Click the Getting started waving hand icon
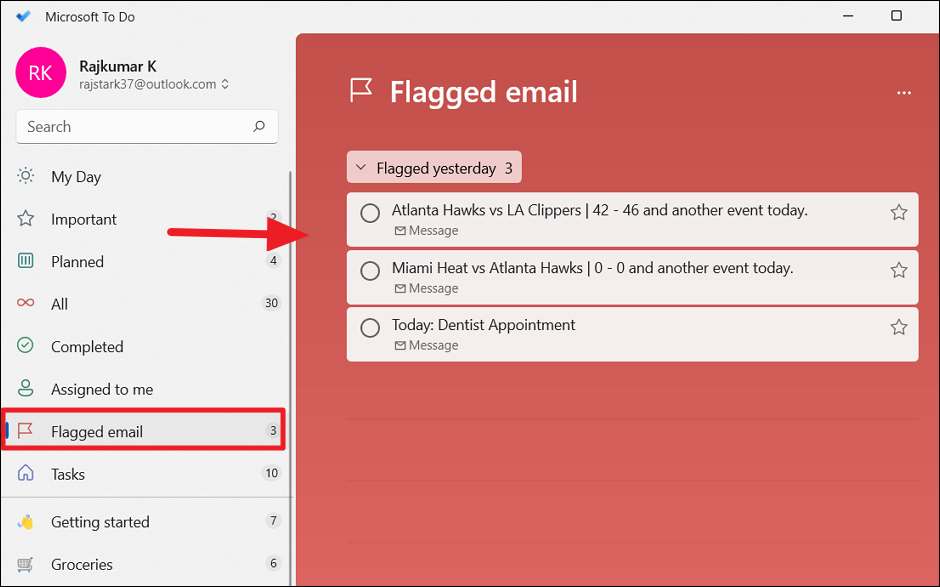This screenshot has height=587, width=940. coord(26,522)
